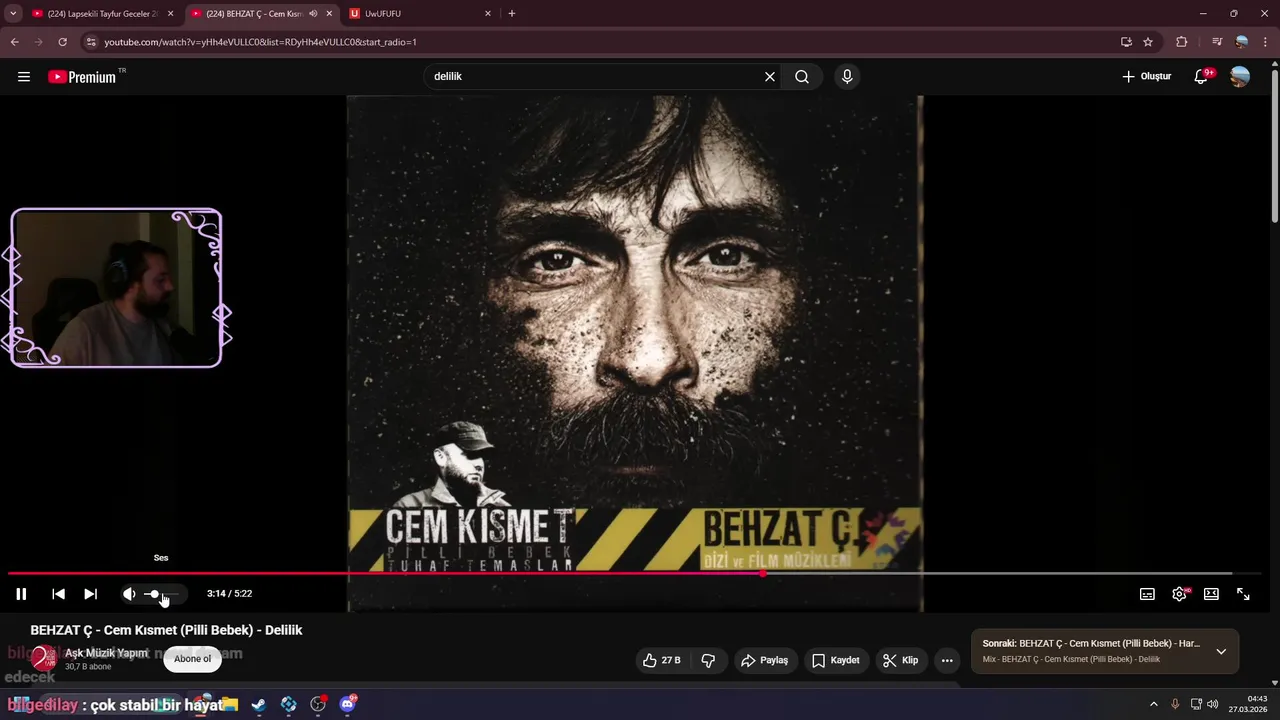This screenshot has width=1280, height=720.
Task: Clear the search text with X icon
Action: [x=770, y=77]
